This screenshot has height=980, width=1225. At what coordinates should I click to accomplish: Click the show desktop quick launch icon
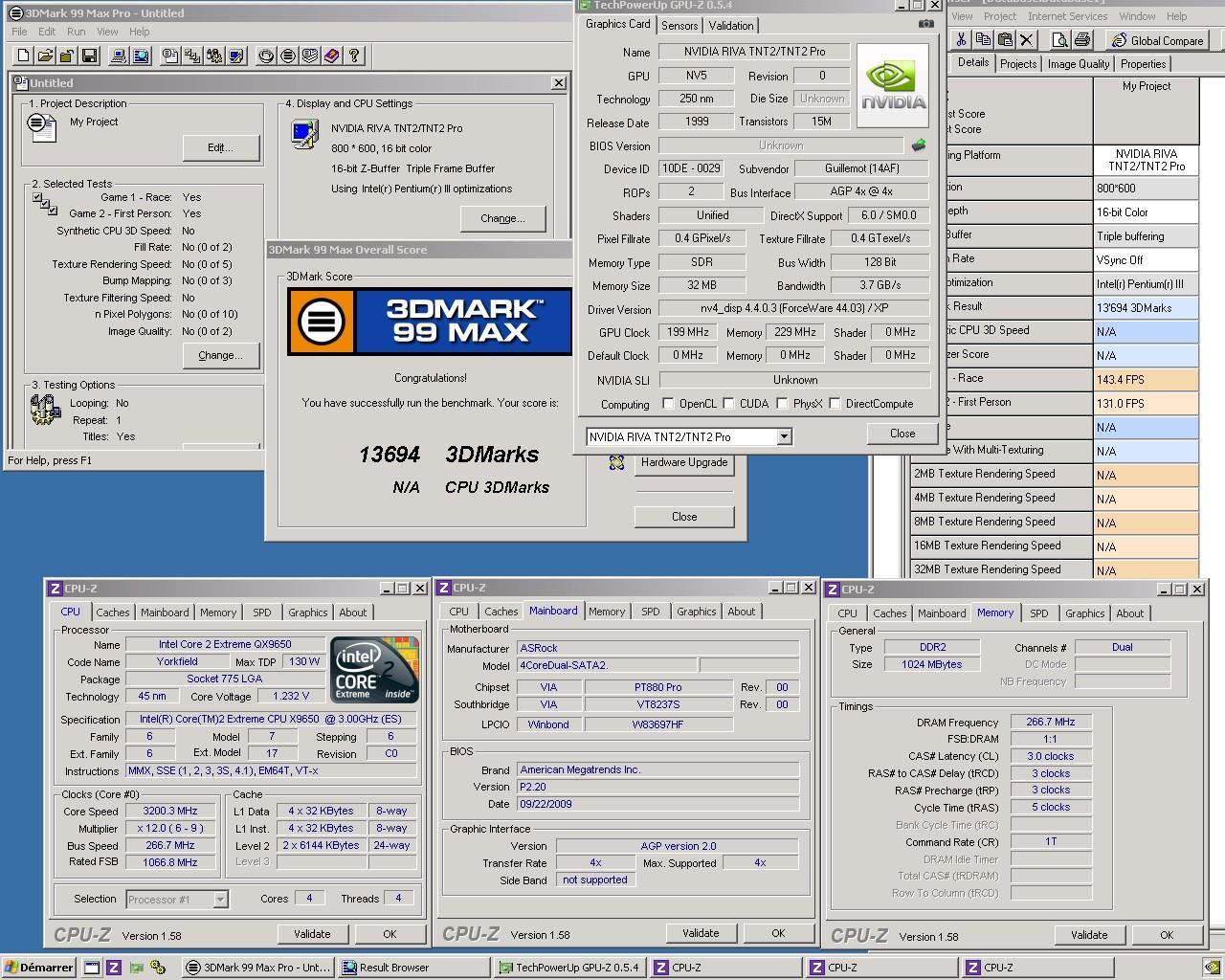(92, 968)
